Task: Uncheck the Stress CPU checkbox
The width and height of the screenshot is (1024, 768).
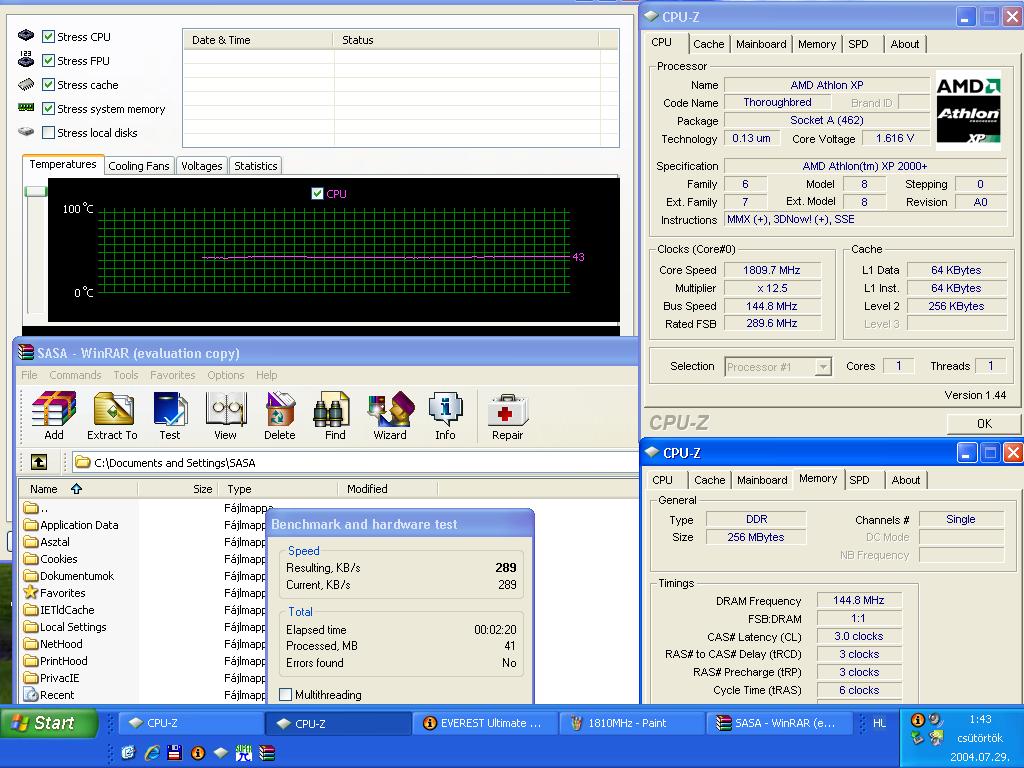Action: point(48,37)
